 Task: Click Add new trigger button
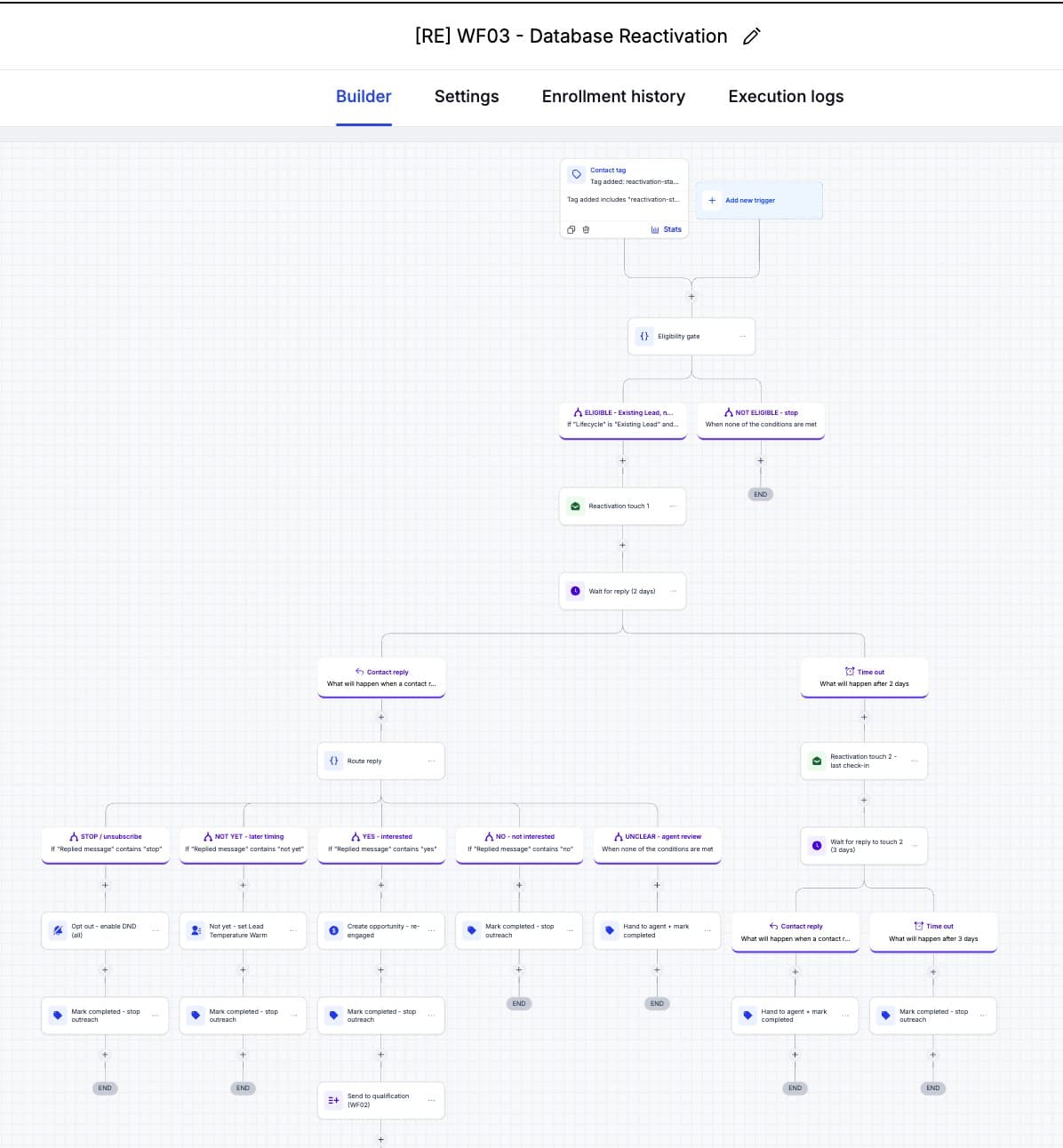[x=759, y=200]
